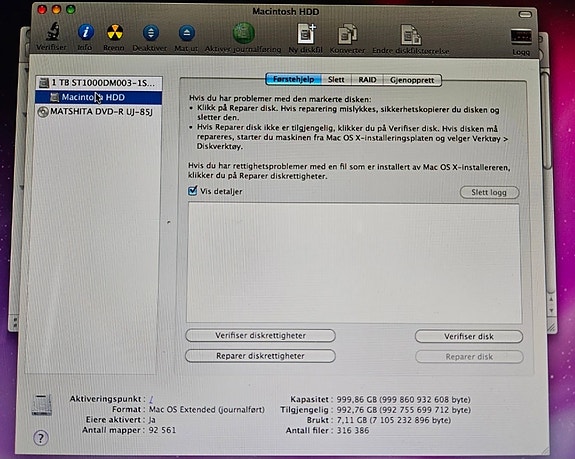Click the Konverter toolbar icon
This screenshot has height=459, width=575.
(347, 34)
